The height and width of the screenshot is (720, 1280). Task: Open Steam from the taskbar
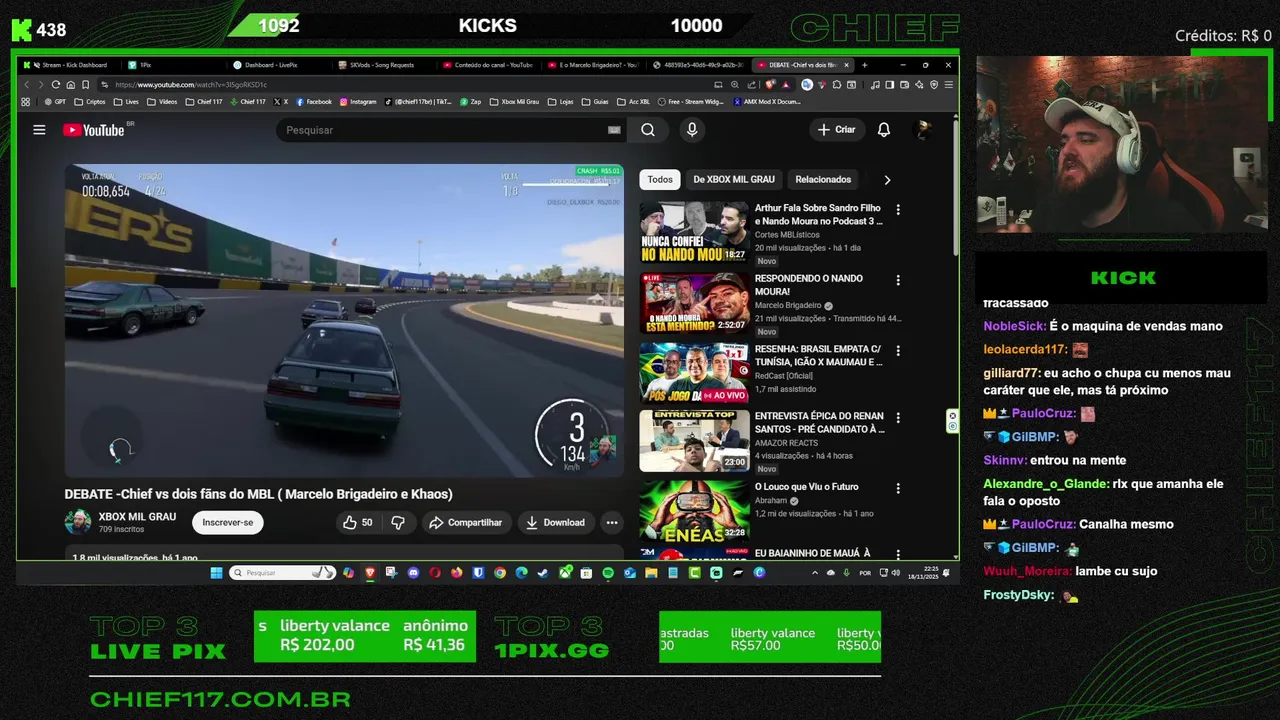(543, 573)
